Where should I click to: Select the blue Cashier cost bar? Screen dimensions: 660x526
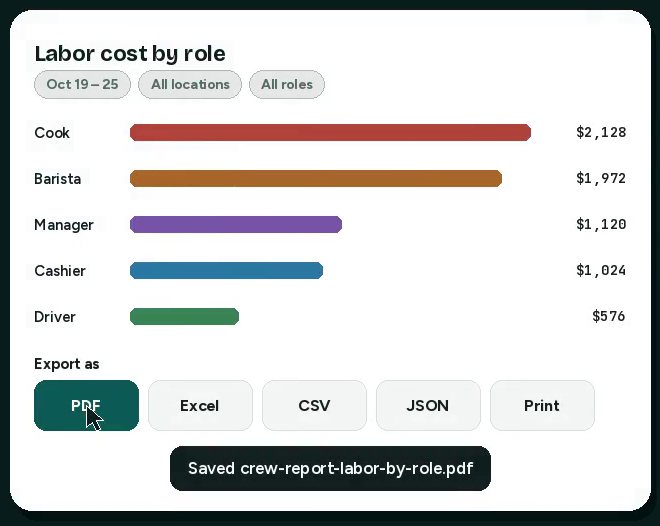coord(226,271)
